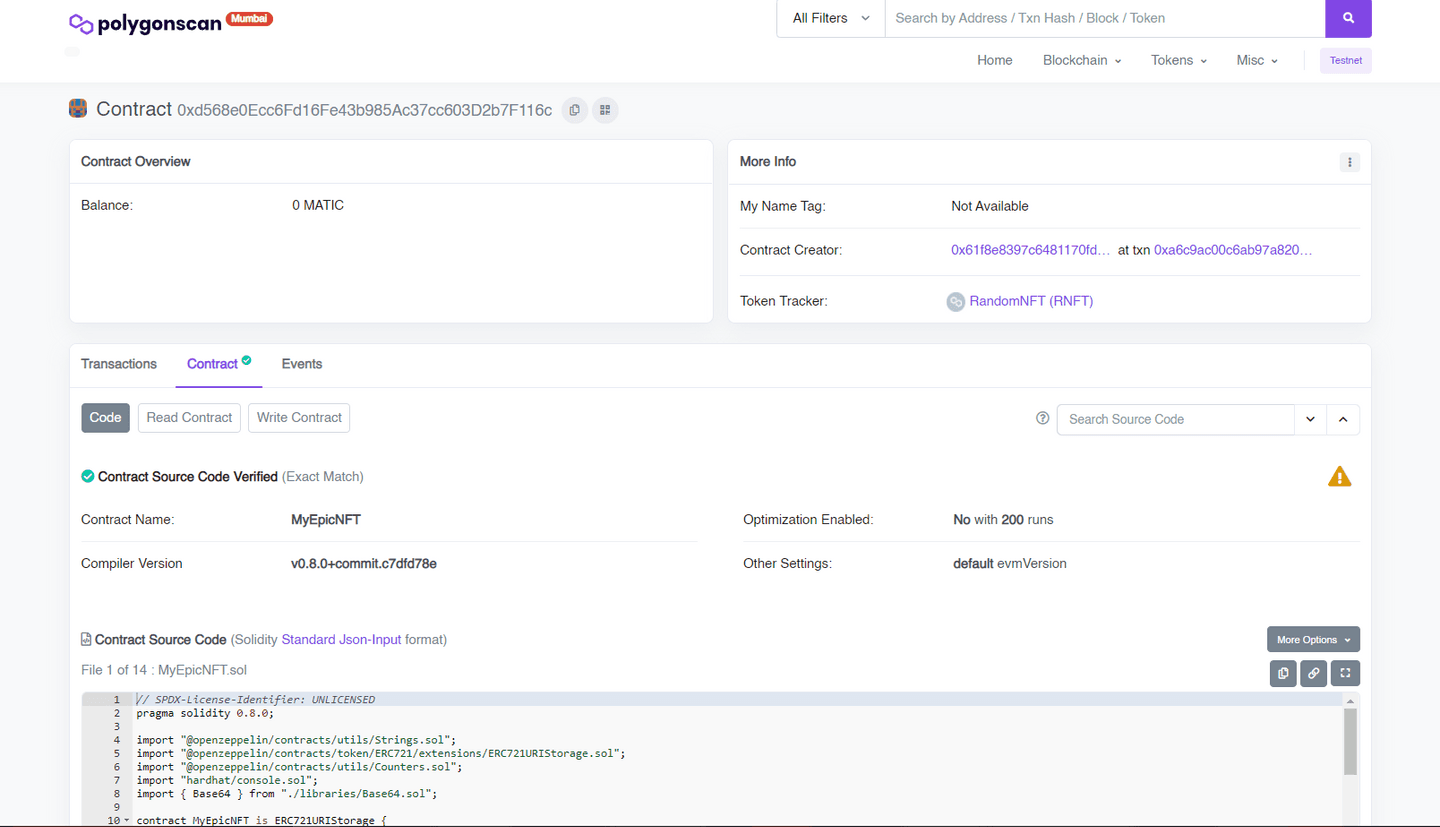Click the SPDX-License-Identifier comment line

point(256,699)
